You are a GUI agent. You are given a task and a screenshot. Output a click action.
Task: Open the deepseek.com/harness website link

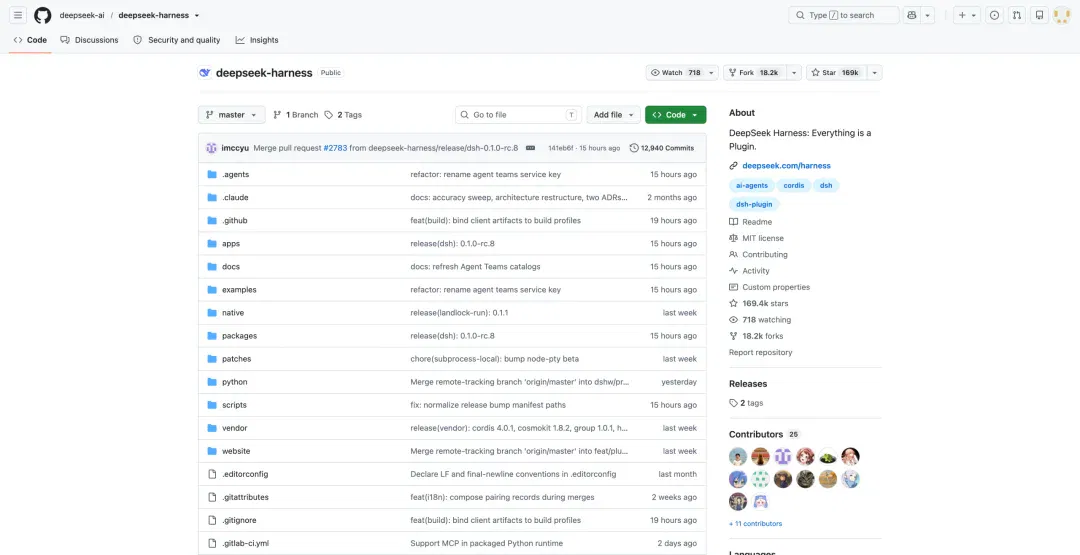tap(786, 166)
